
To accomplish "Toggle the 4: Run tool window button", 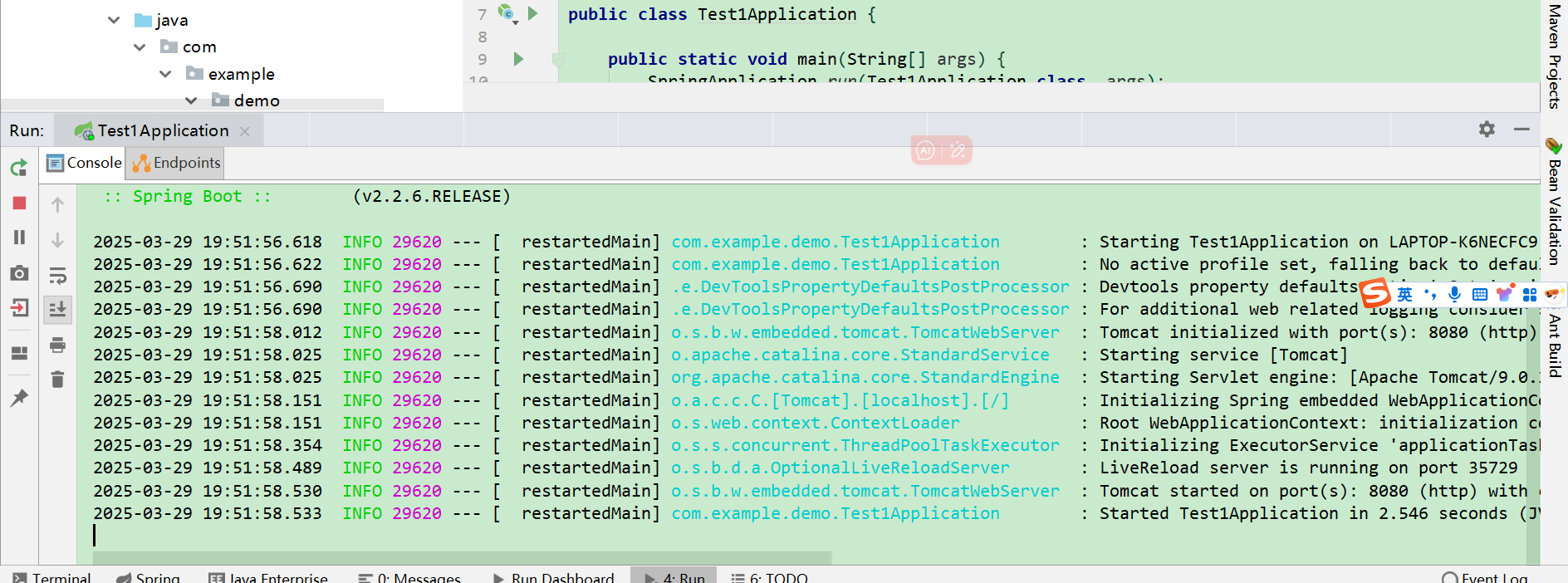I will pos(674,576).
